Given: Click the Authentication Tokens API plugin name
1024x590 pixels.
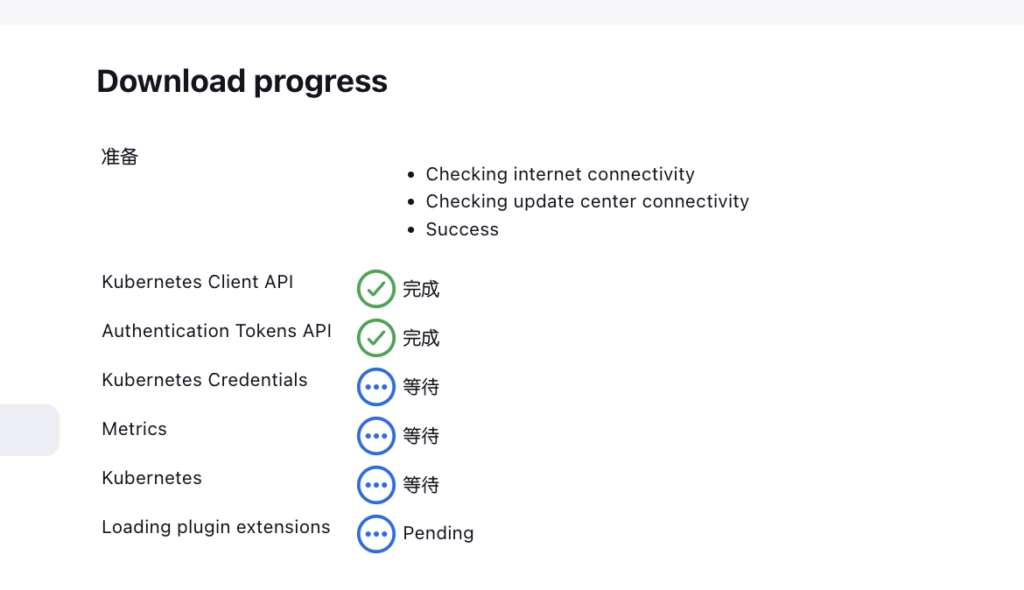Looking at the screenshot, I should (216, 331).
